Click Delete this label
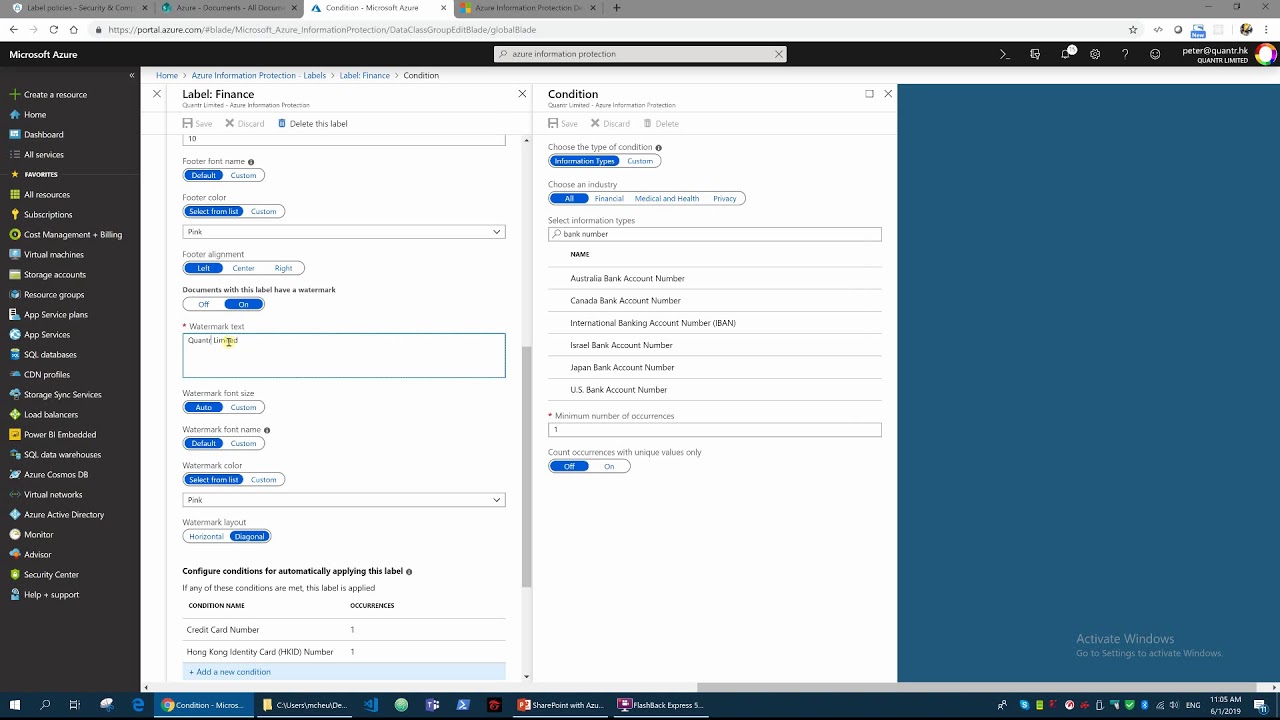This screenshot has height=720, width=1280. [x=312, y=124]
